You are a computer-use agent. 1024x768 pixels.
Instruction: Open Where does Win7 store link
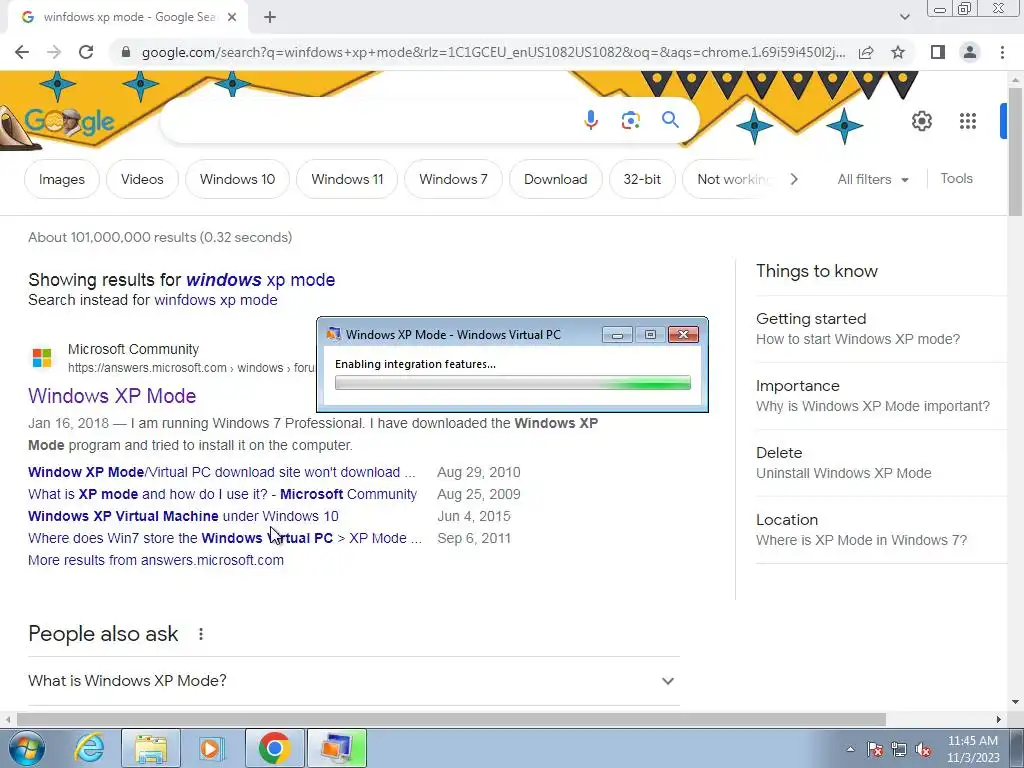click(x=225, y=538)
